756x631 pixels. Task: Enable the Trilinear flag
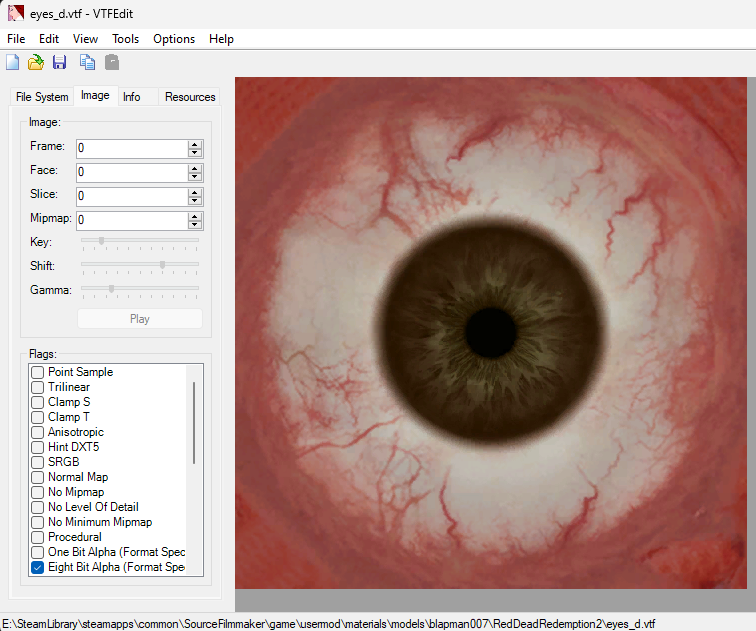coord(38,387)
